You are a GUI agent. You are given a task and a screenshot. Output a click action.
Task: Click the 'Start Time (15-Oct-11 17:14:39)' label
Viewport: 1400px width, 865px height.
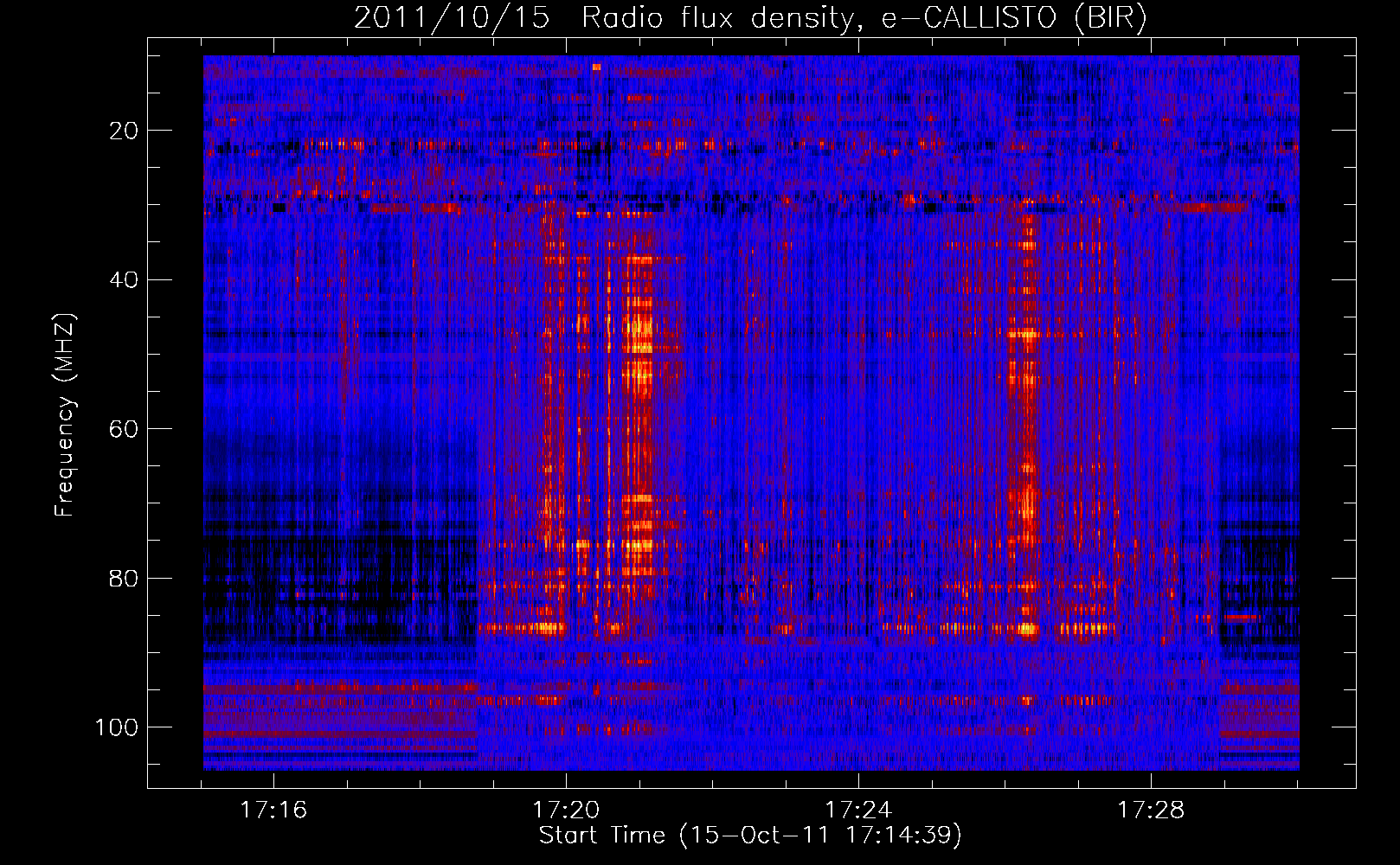(750, 836)
